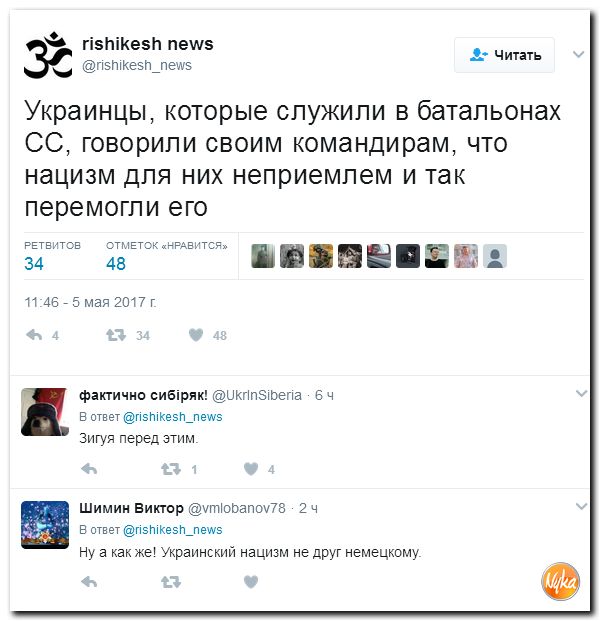Open фактично сибіряк dog avatar
Screen dimensions: 601x622
[x=45, y=412]
